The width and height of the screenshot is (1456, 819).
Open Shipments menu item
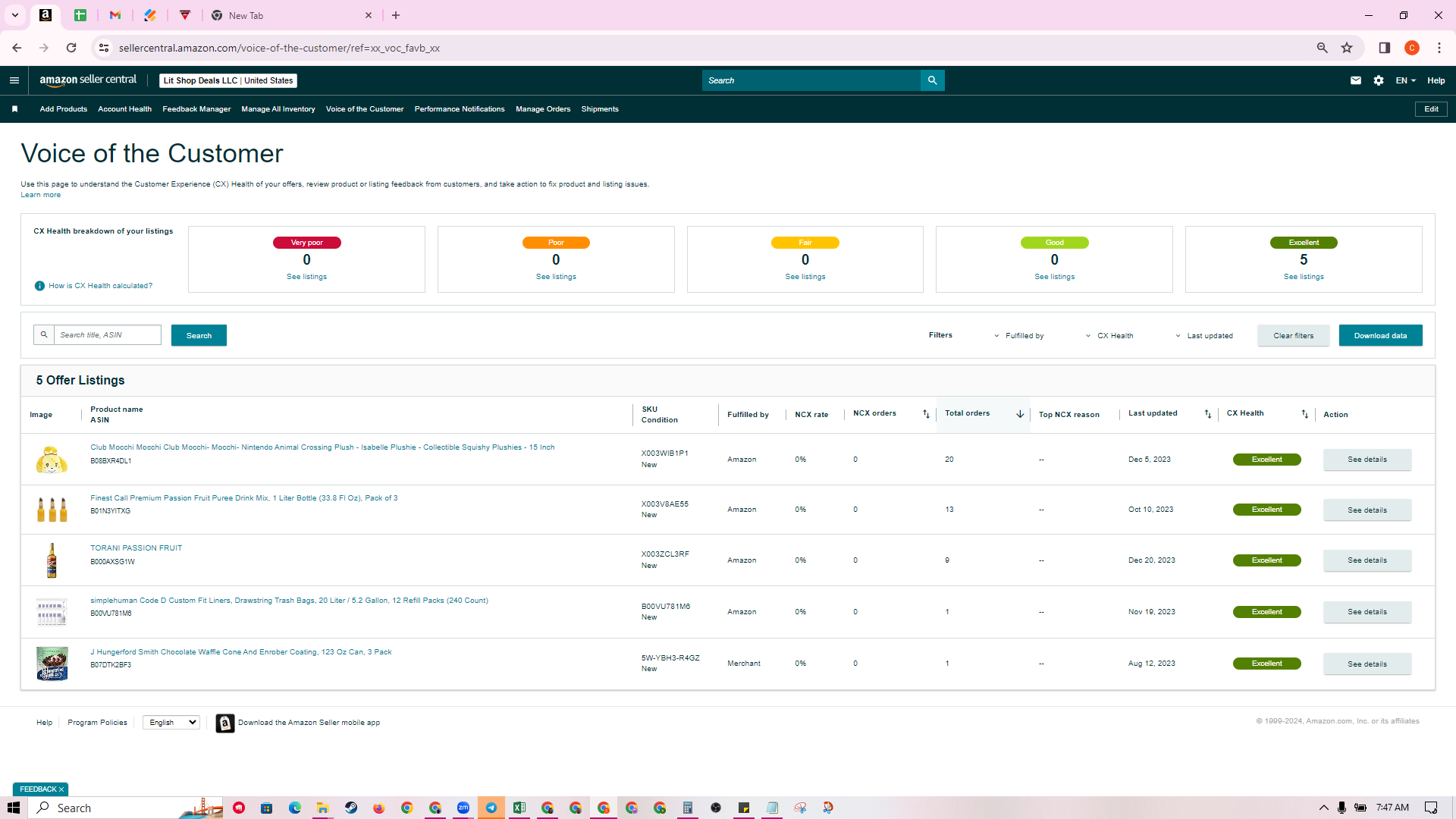[600, 109]
